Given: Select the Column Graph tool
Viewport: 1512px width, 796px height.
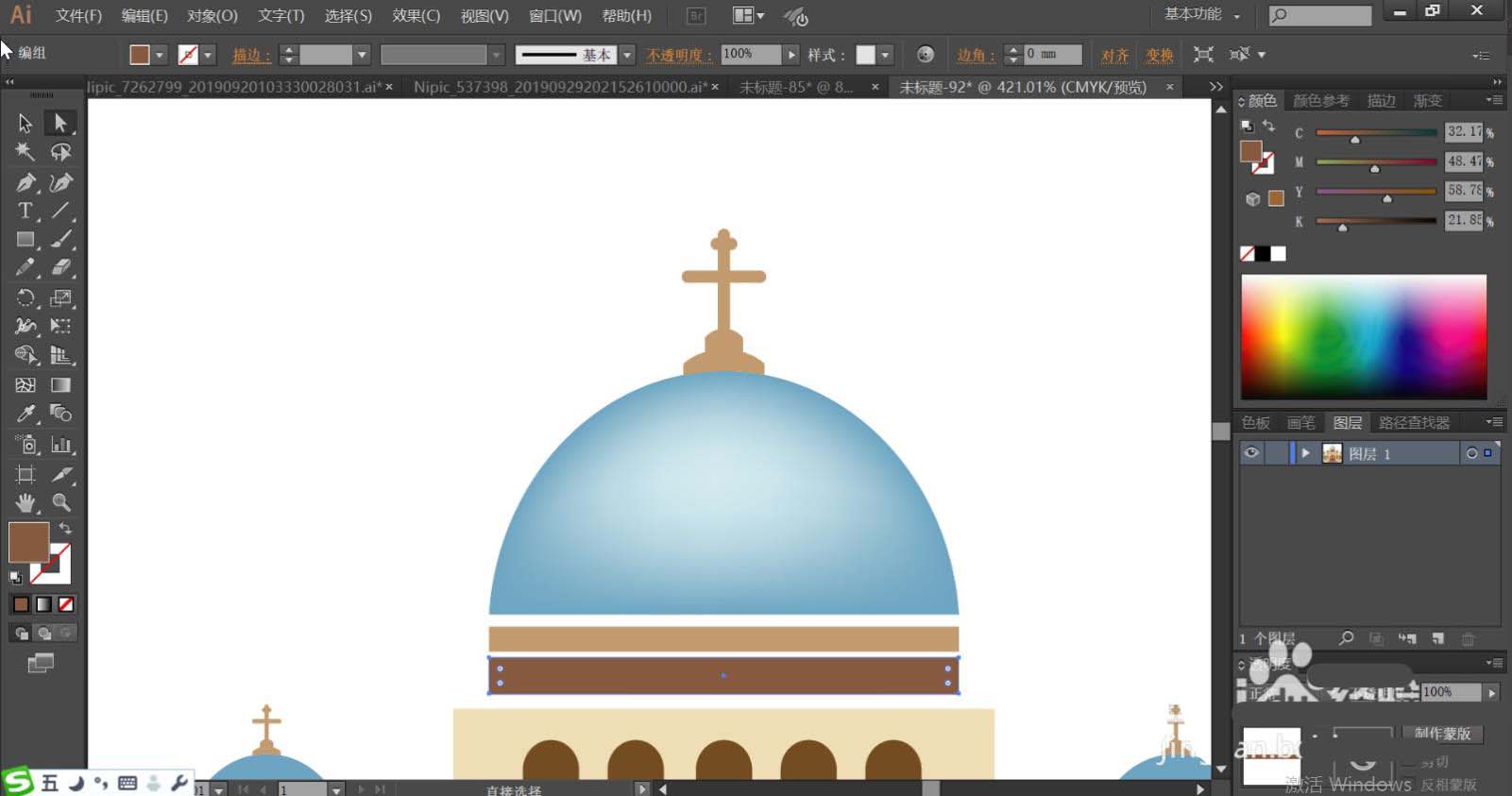Looking at the screenshot, I should (x=60, y=444).
